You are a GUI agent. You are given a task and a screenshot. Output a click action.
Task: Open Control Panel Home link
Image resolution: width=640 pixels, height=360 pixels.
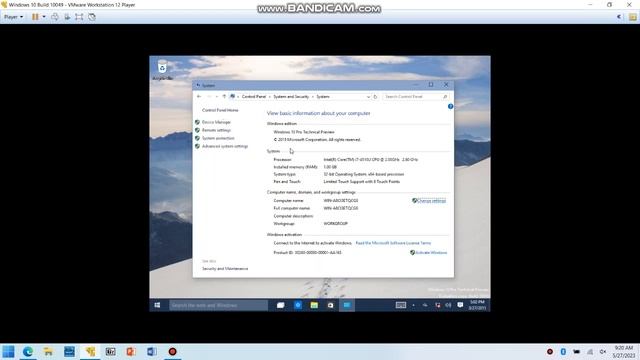coord(220,110)
